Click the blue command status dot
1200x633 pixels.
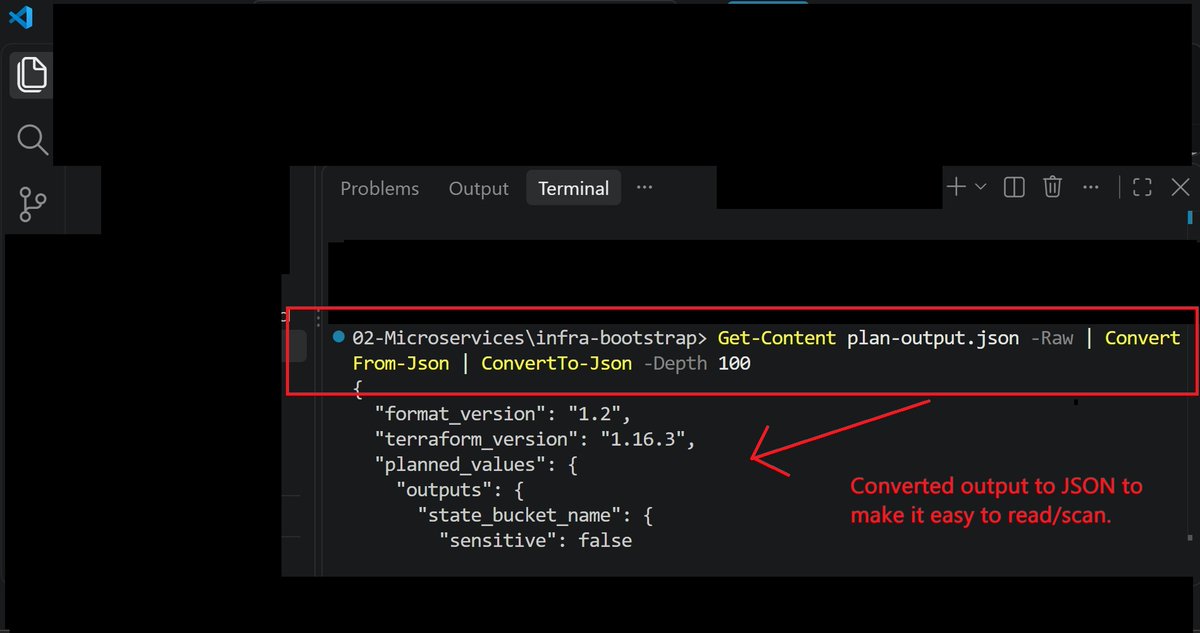pyautogui.click(x=339, y=337)
